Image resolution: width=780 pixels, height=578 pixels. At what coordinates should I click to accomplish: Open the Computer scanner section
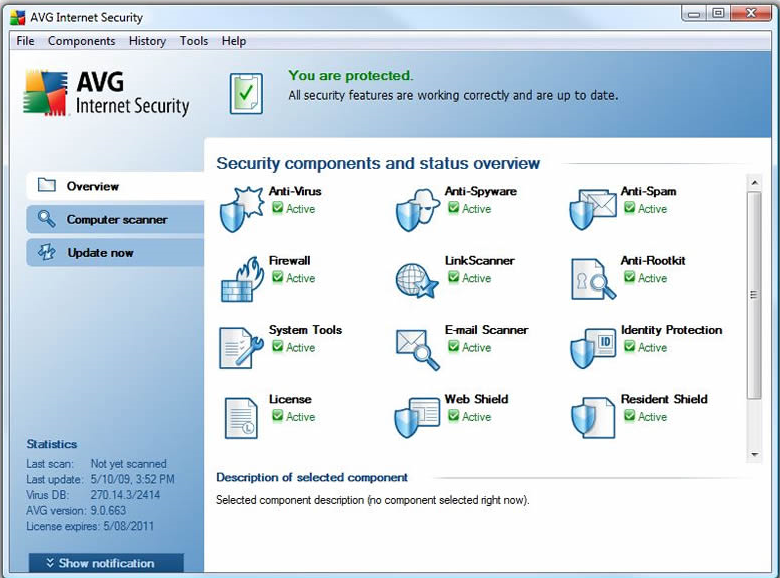click(x=116, y=220)
